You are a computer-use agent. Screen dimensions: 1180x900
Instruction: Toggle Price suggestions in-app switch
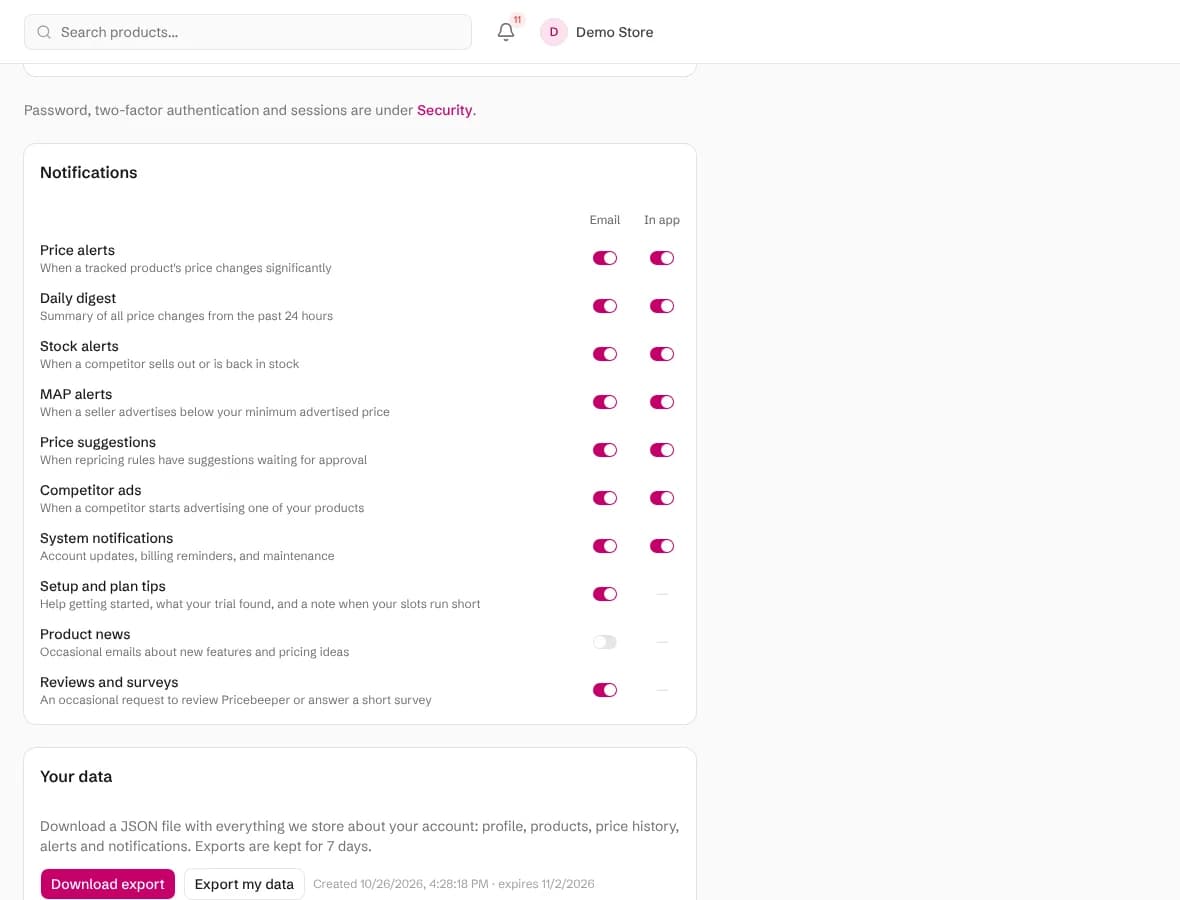coord(661,450)
